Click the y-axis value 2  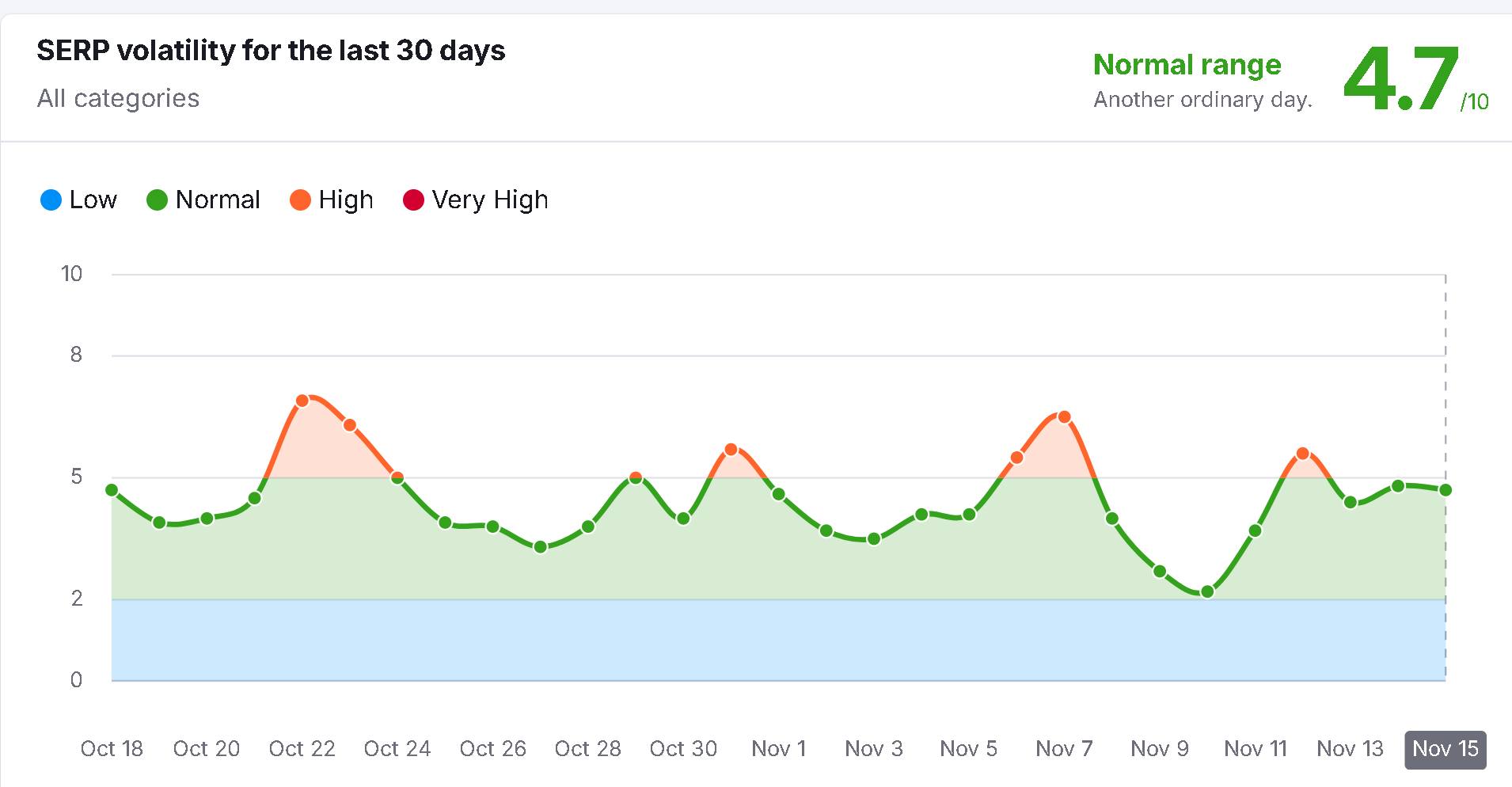point(76,599)
